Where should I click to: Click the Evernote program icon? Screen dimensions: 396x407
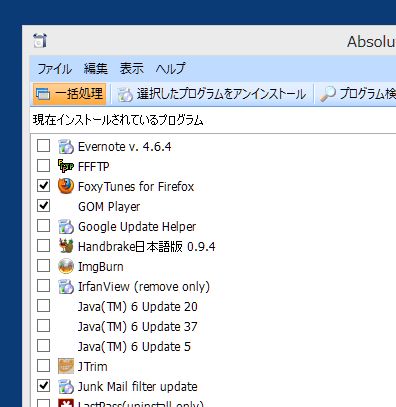[x=66, y=146]
